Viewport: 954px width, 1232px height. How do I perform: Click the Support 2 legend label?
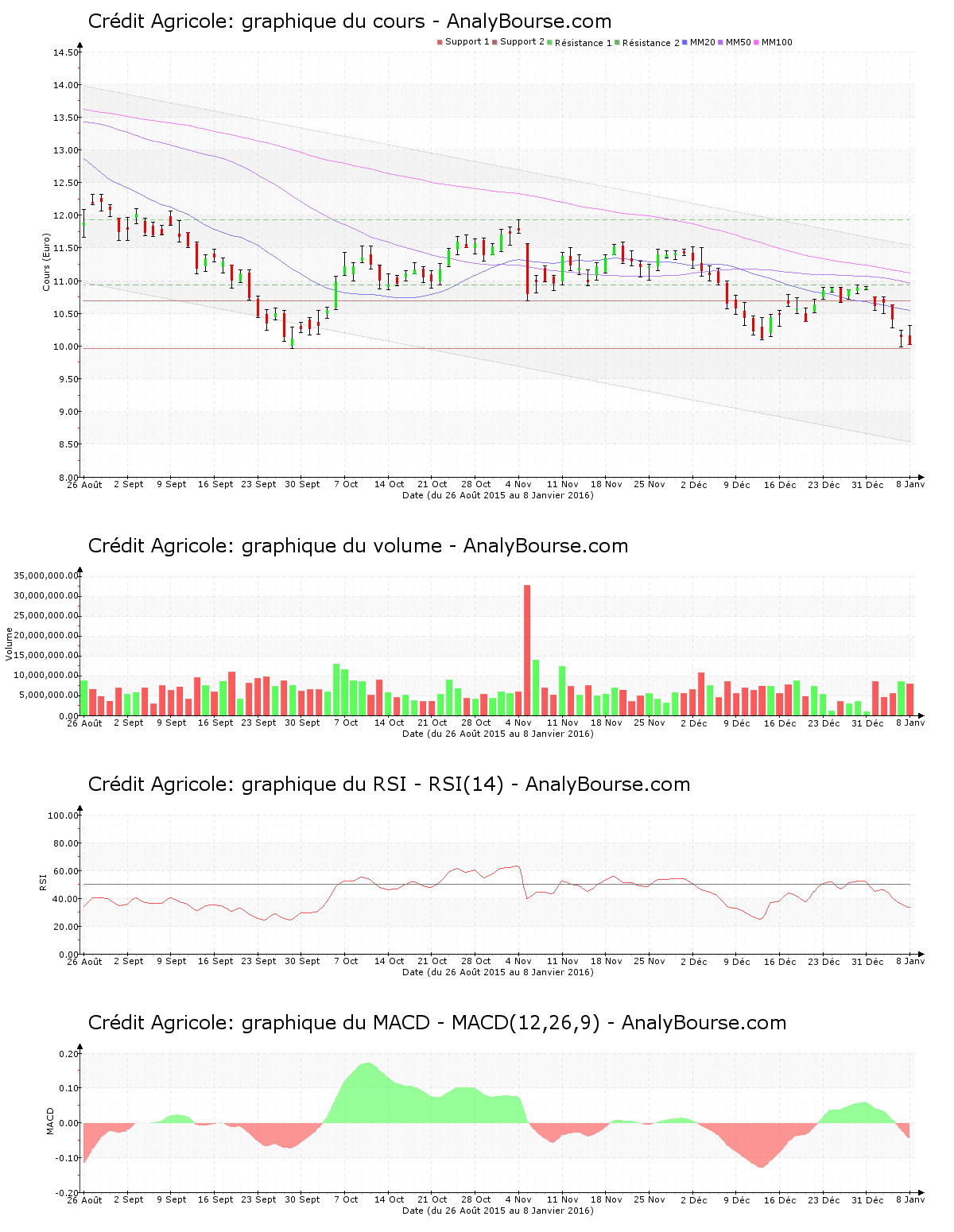(522, 42)
